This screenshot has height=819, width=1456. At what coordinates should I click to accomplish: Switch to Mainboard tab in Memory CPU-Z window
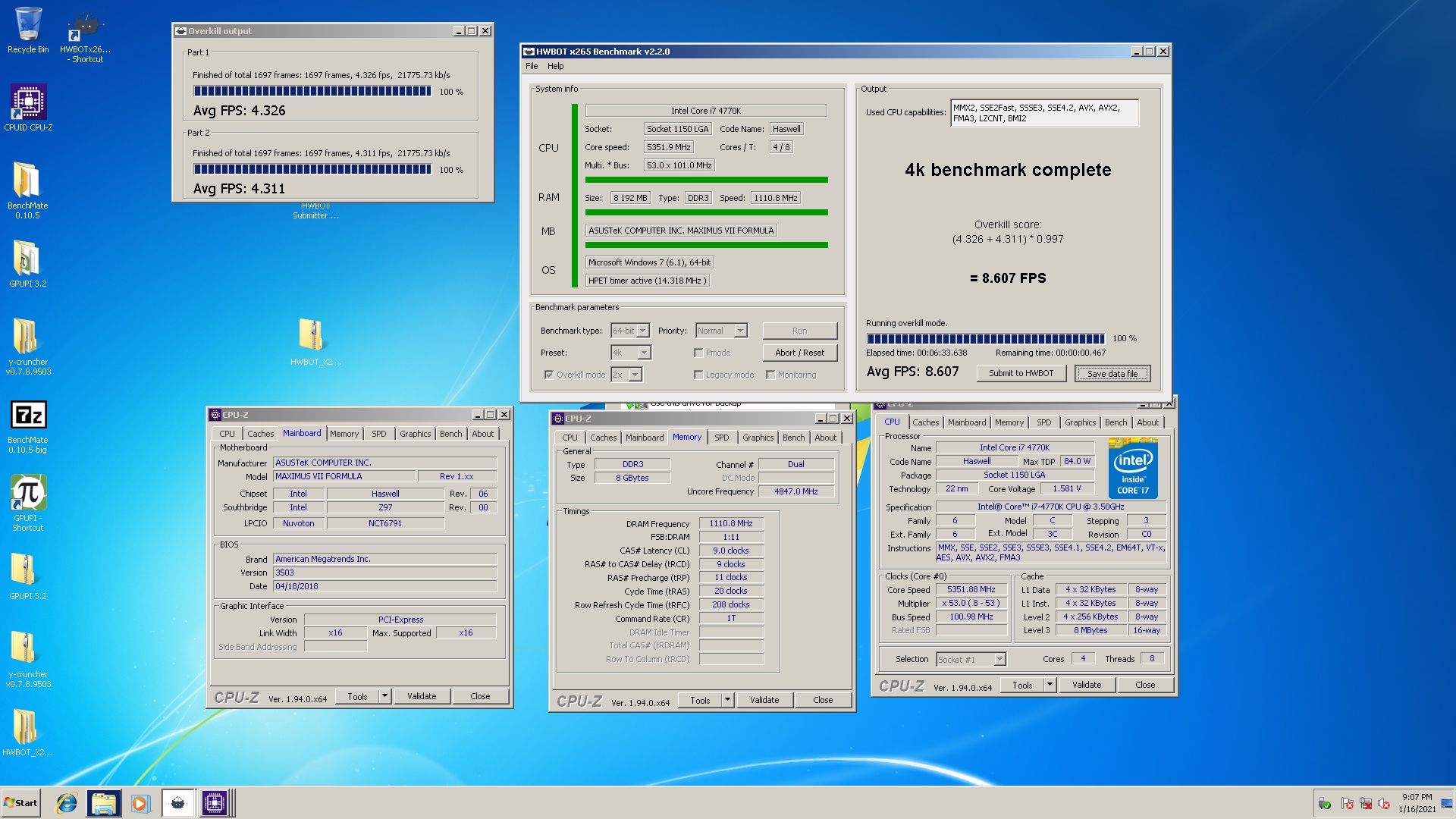tap(645, 438)
